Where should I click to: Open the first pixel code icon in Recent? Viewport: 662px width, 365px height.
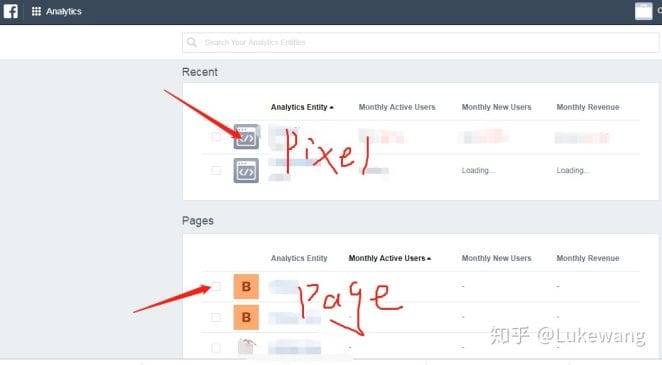click(x=246, y=137)
